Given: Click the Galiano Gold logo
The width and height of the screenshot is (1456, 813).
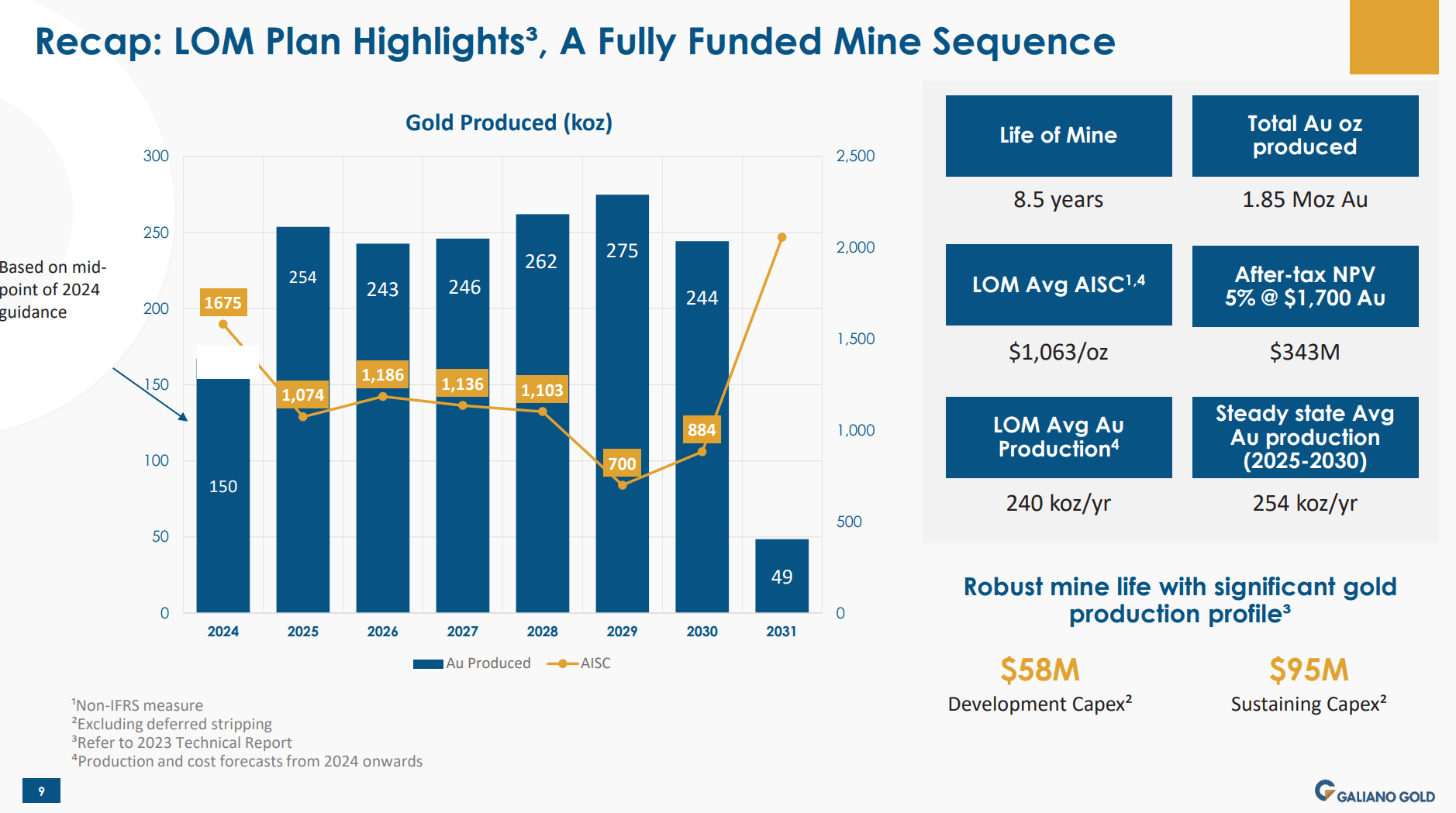Looking at the screenshot, I should pos(1372,791).
